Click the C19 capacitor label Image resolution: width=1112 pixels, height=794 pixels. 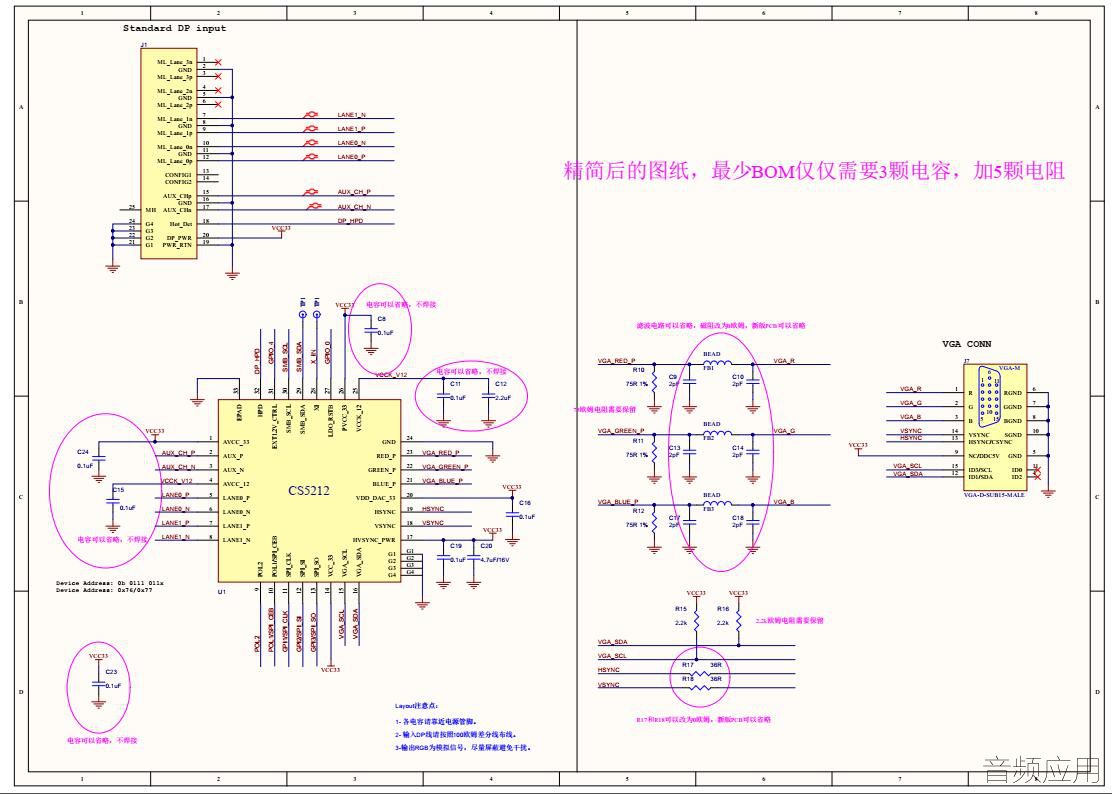click(x=456, y=546)
